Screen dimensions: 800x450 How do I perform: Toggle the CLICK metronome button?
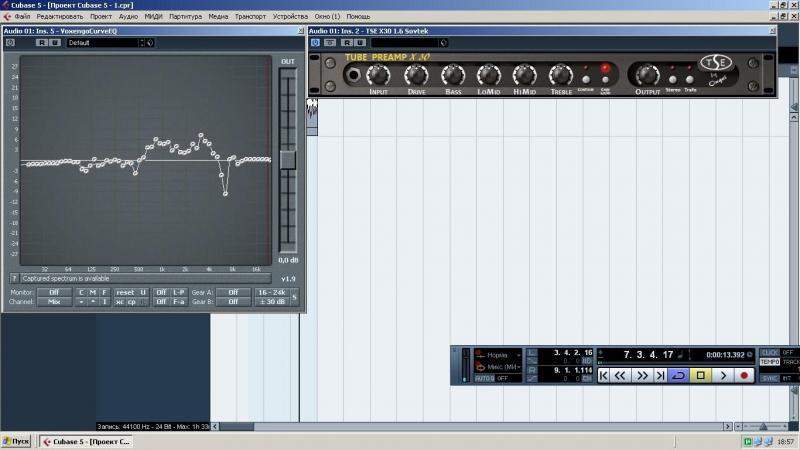coord(769,352)
